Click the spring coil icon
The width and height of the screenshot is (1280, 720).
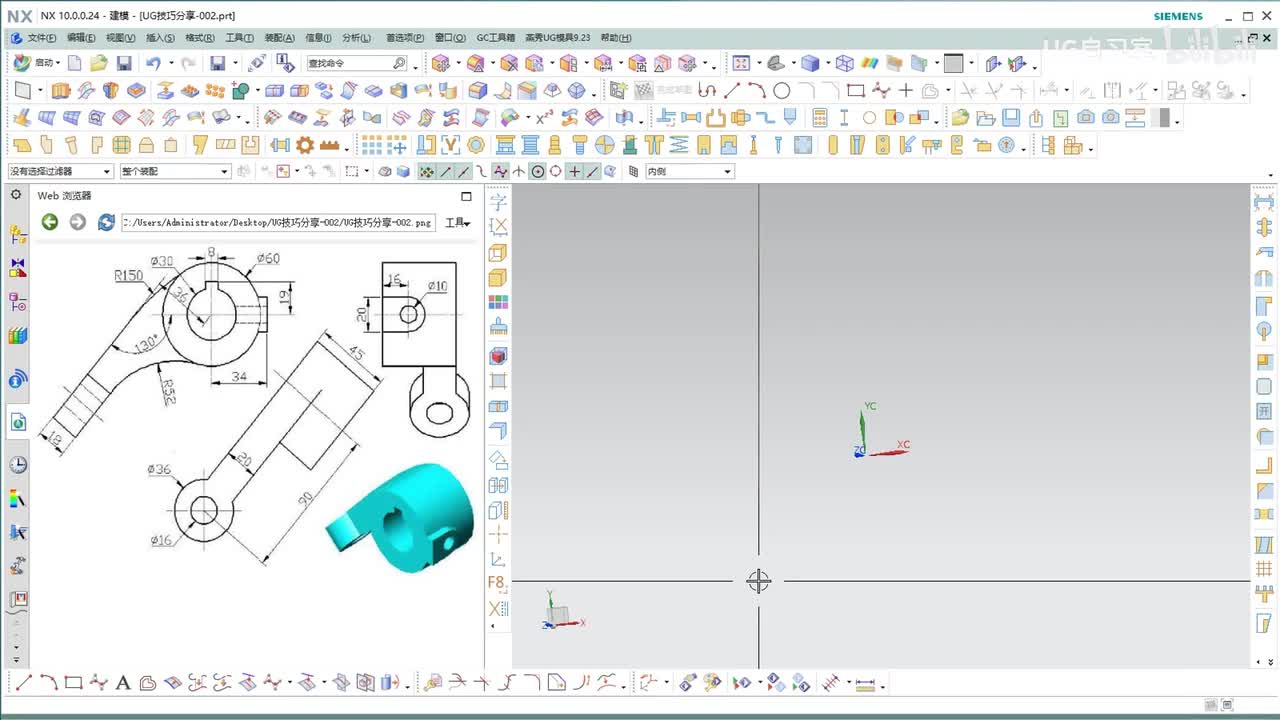(x=679, y=145)
